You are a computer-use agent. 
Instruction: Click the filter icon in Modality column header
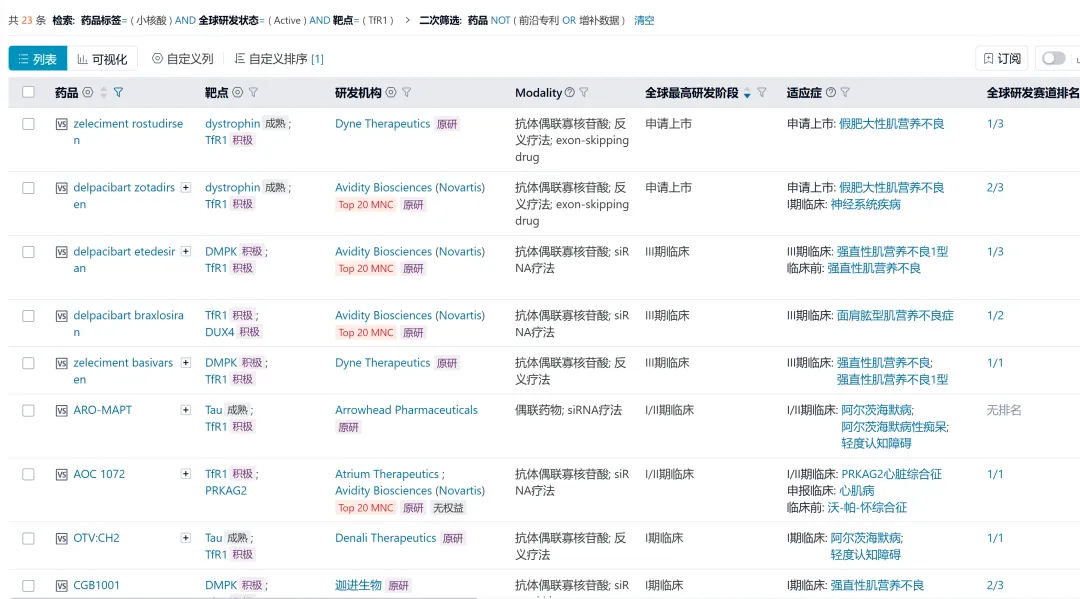[584, 92]
